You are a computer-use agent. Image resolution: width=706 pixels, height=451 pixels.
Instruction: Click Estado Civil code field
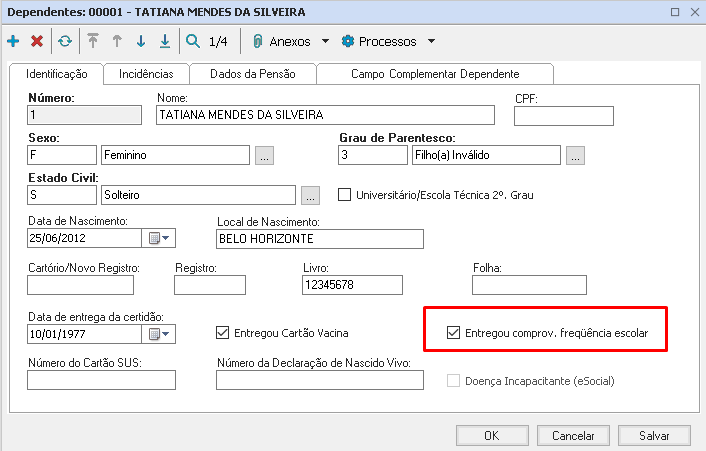pos(62,195)
